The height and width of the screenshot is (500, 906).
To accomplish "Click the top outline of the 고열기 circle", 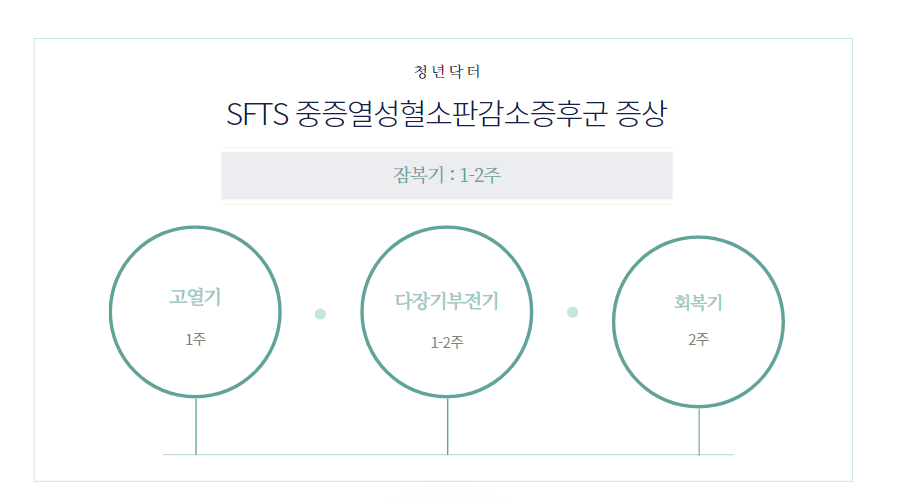I will coord(195,229).
